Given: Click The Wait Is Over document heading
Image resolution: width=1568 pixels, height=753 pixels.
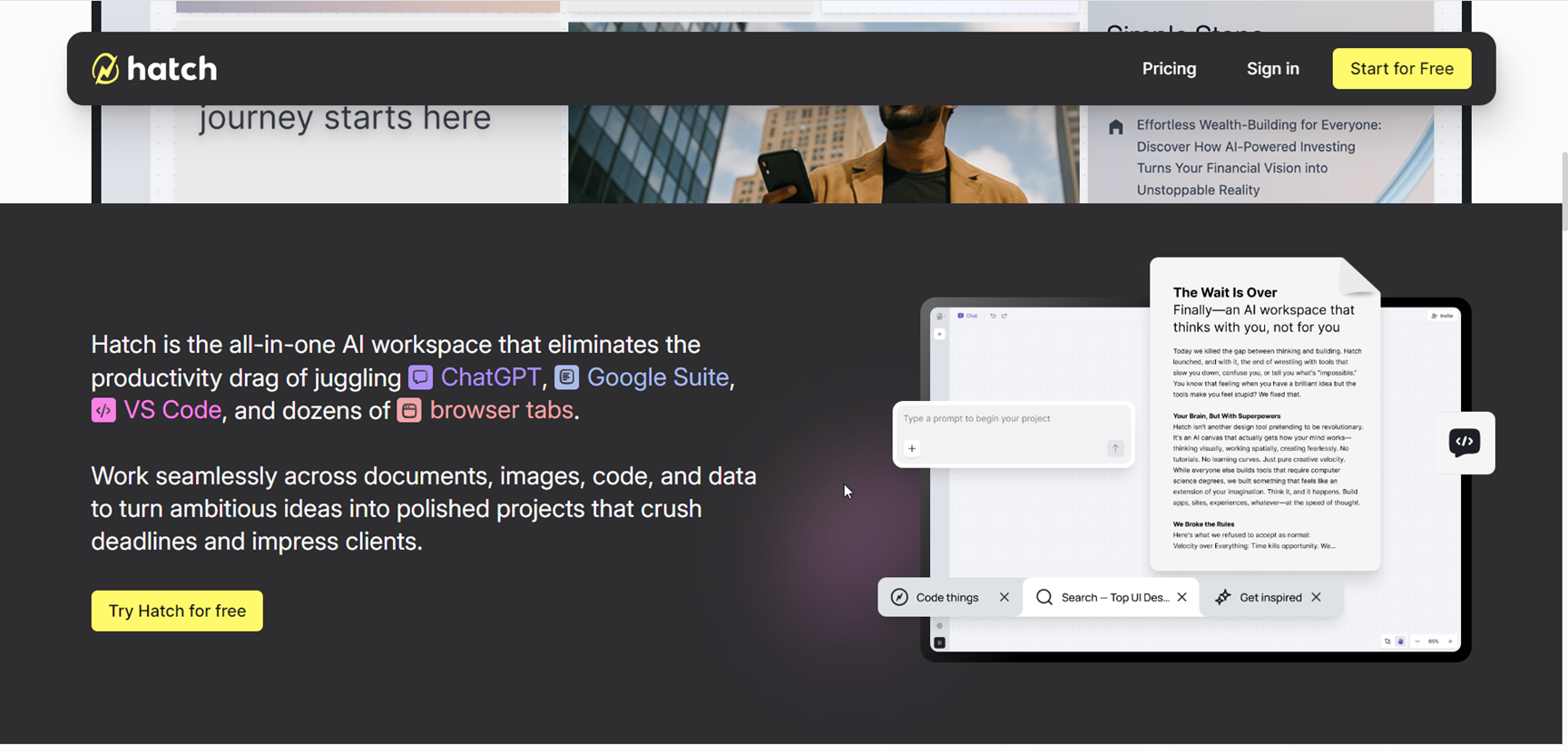Looking at the screenshot, I should (1224, 292).
